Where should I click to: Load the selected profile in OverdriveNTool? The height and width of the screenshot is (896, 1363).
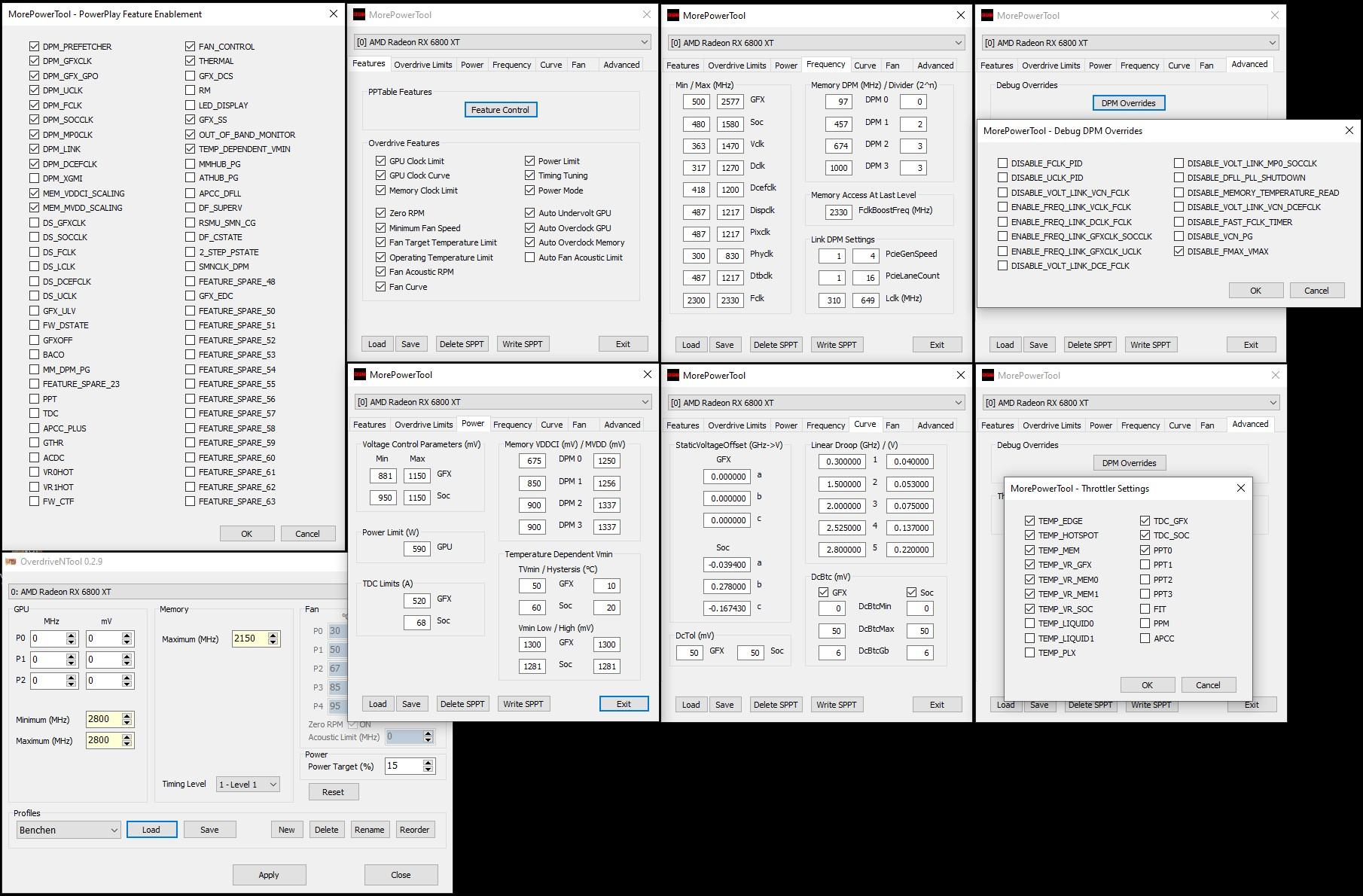point(151,830)
